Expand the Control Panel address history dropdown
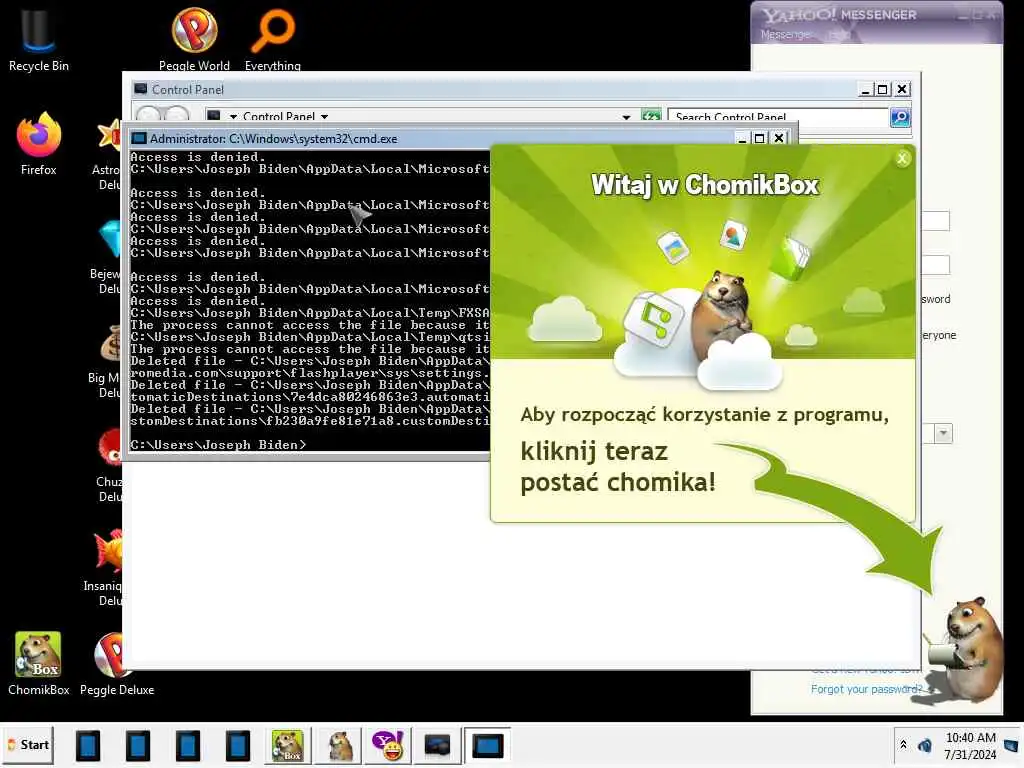 click(x=626, y=117)
